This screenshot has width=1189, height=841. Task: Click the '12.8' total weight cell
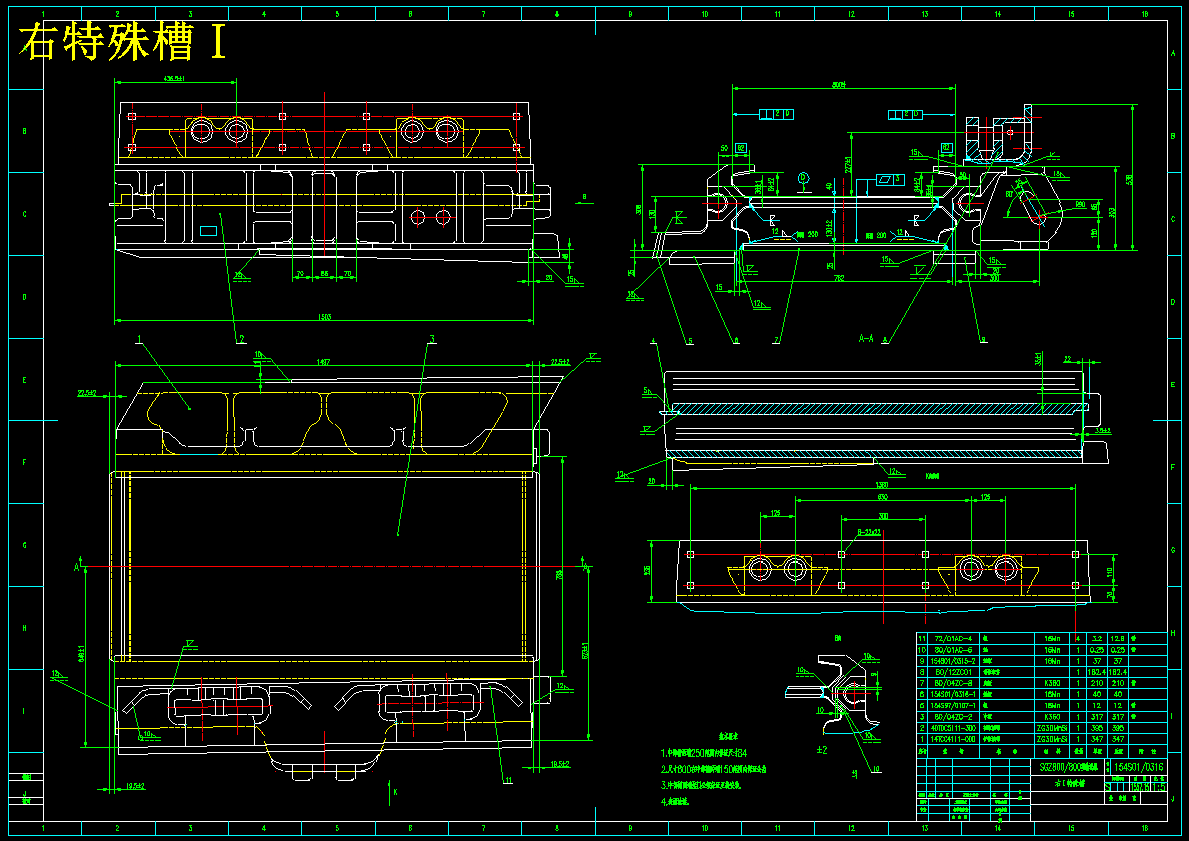coord(1118,639)
